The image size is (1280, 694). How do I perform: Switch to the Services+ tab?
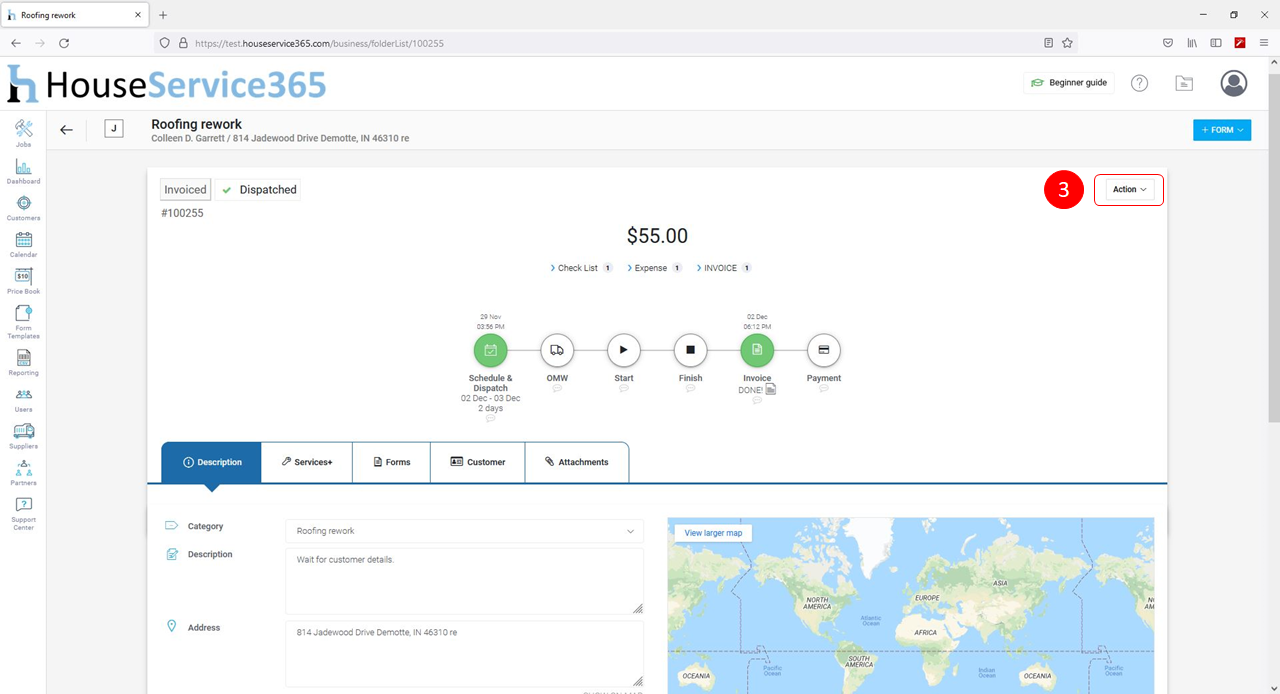tap(306, 462)
